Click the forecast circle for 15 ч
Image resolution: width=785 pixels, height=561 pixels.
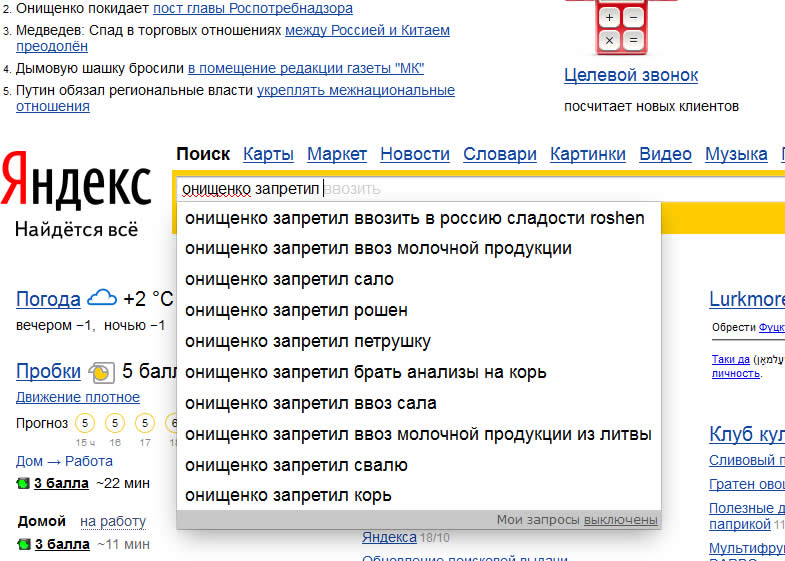click(x=84, y=423)
